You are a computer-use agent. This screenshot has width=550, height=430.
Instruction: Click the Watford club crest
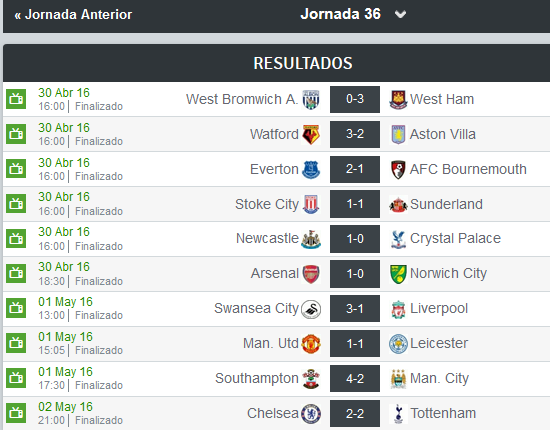(311, 134)
